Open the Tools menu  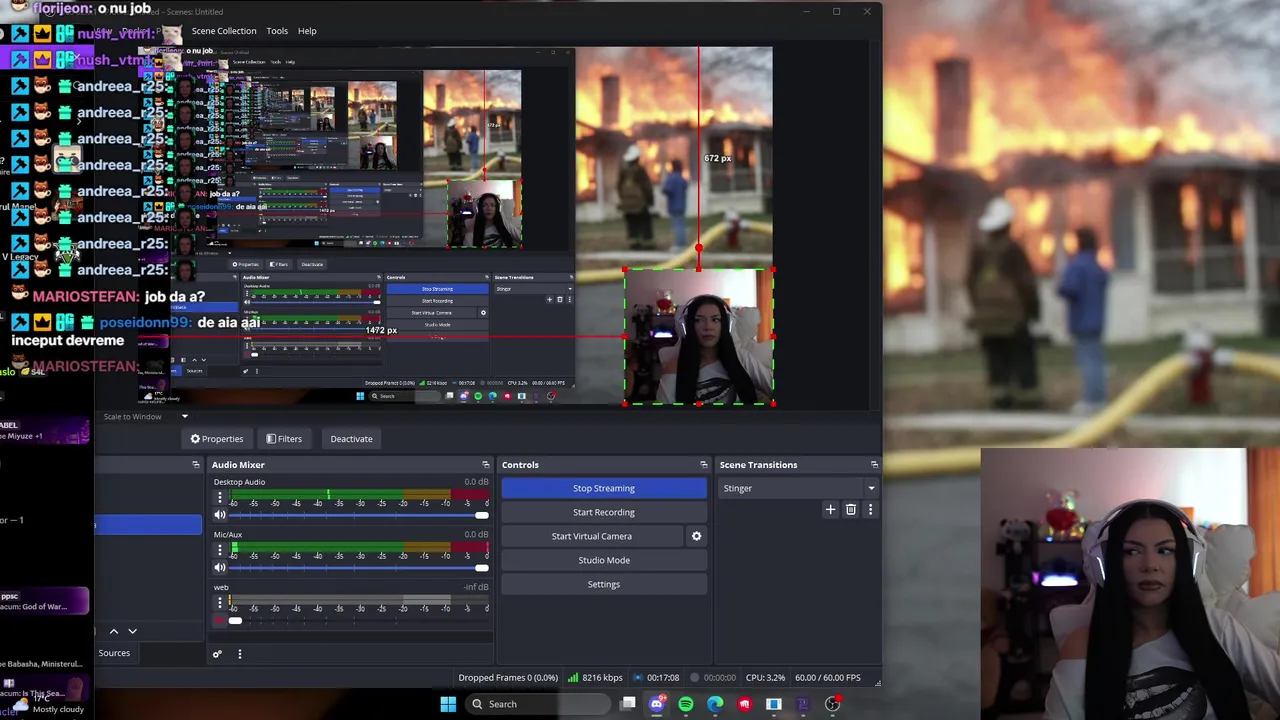click(x=277, y=31)
